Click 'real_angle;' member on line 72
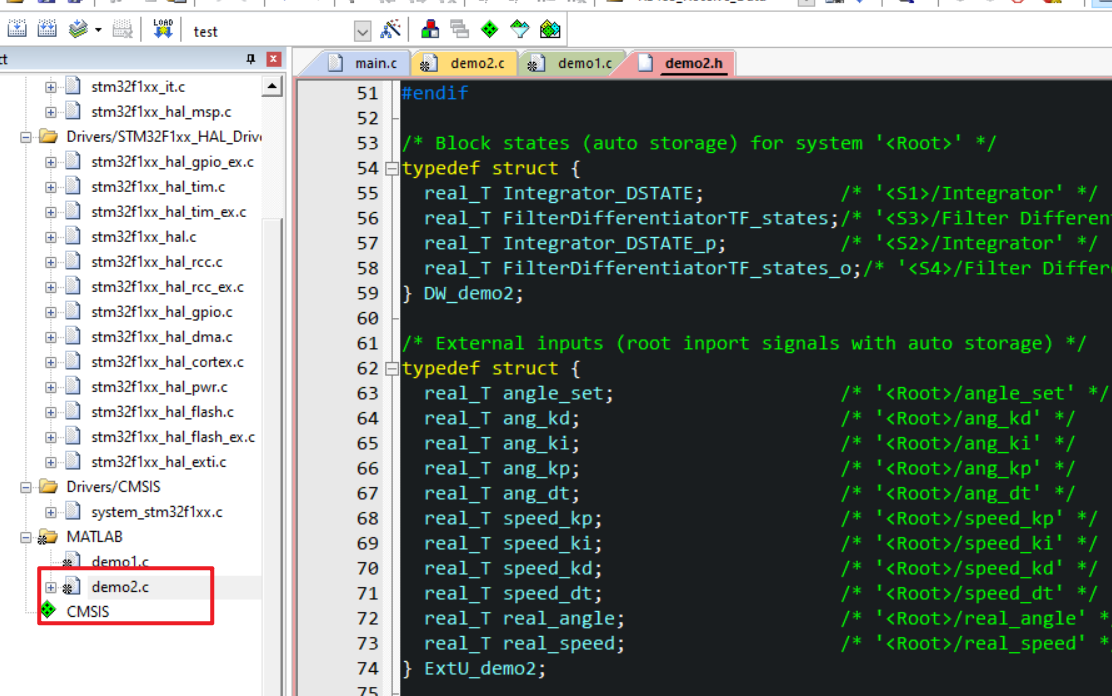Screen dimensions: 1112x696 click(564, 619)
